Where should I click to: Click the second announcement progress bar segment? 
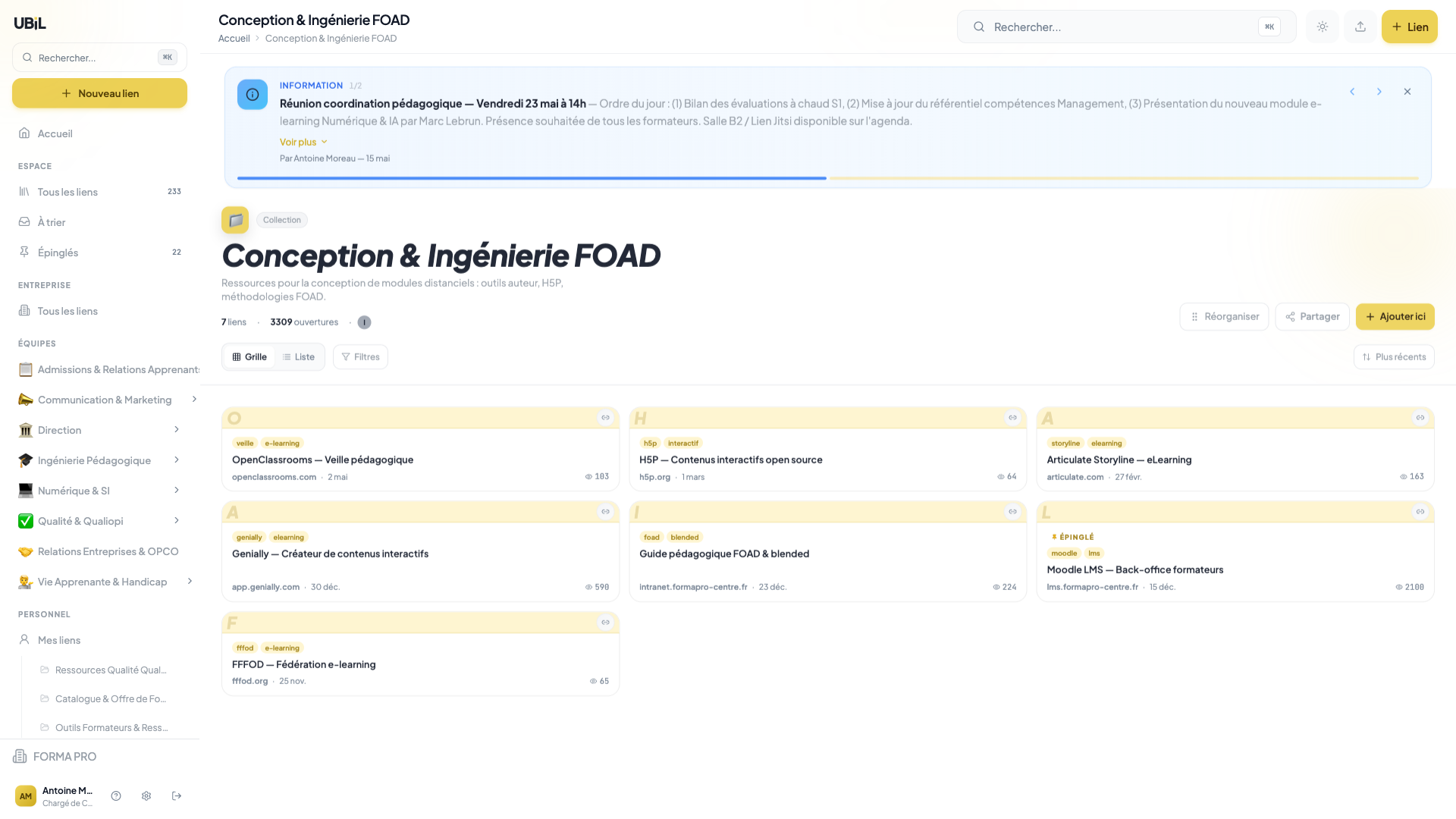(1124, 178)
